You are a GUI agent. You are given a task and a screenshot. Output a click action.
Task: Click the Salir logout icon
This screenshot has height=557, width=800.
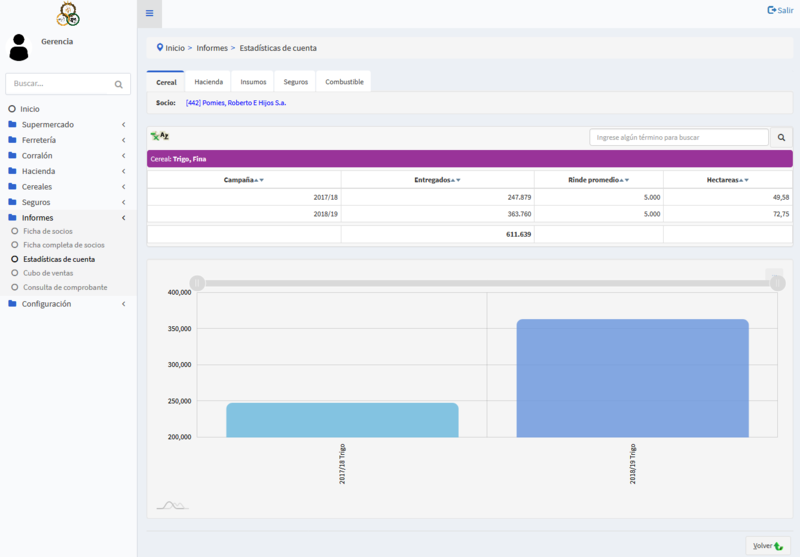point(771,10)
